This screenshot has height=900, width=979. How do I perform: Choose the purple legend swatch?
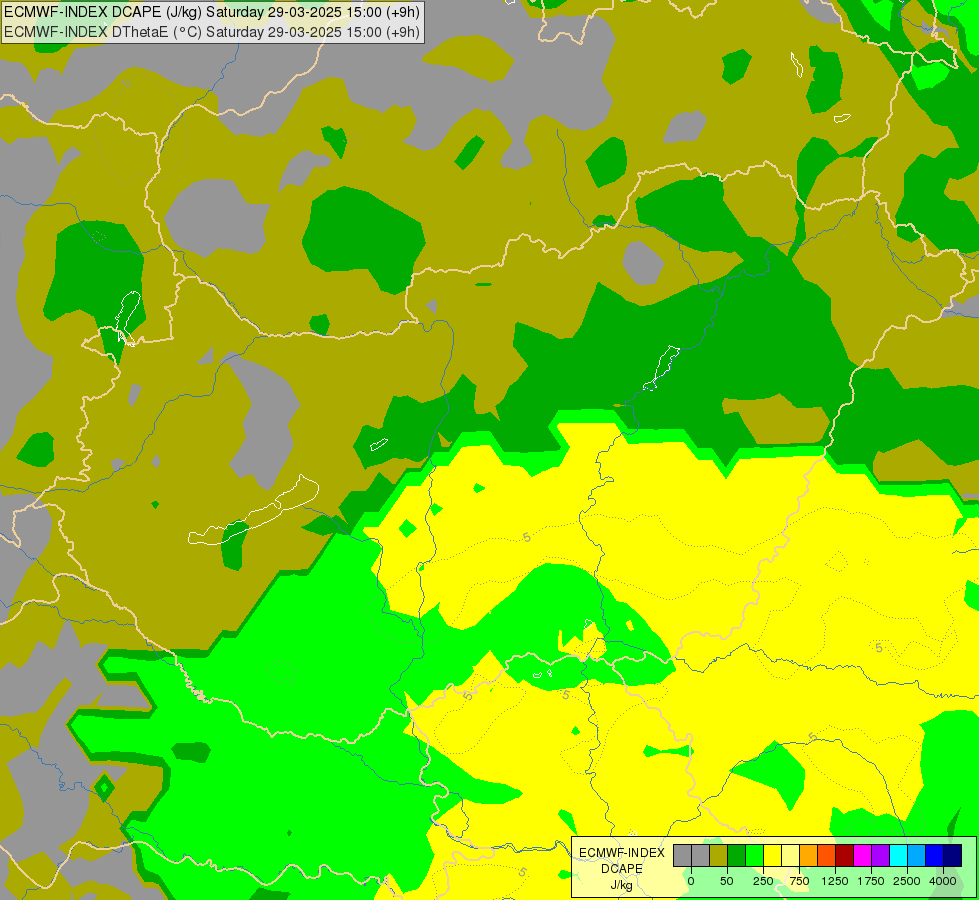tap(880, 855)
